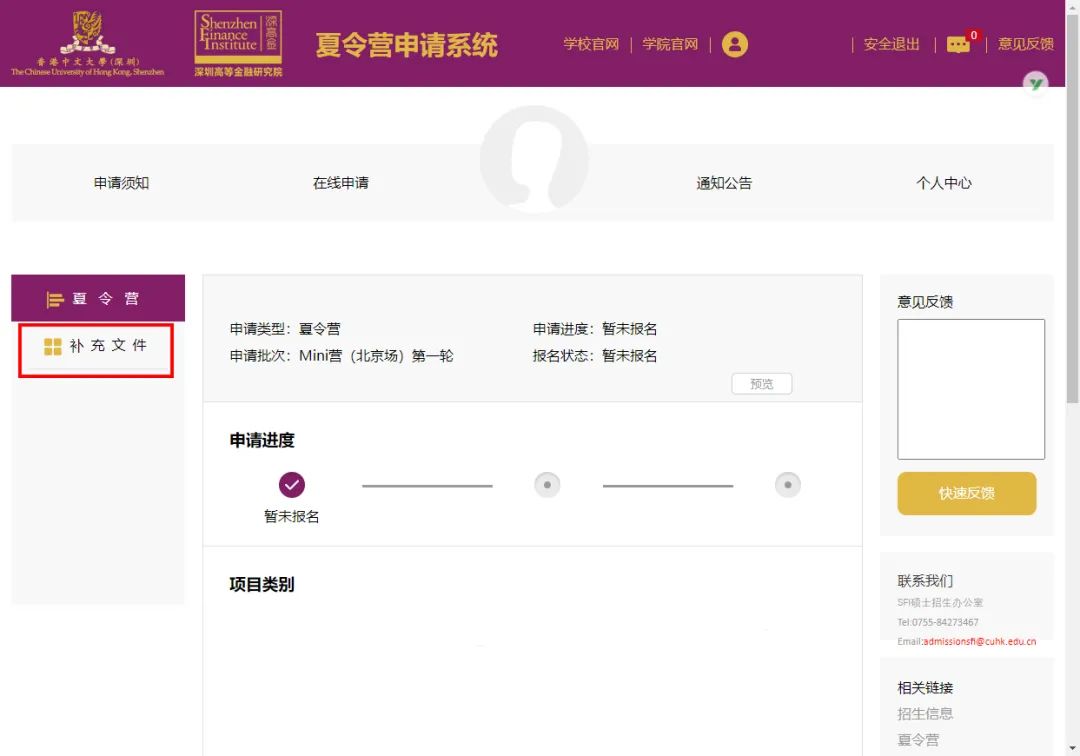
Task: Open the 学校官网 link
Action: pos(591,44)
